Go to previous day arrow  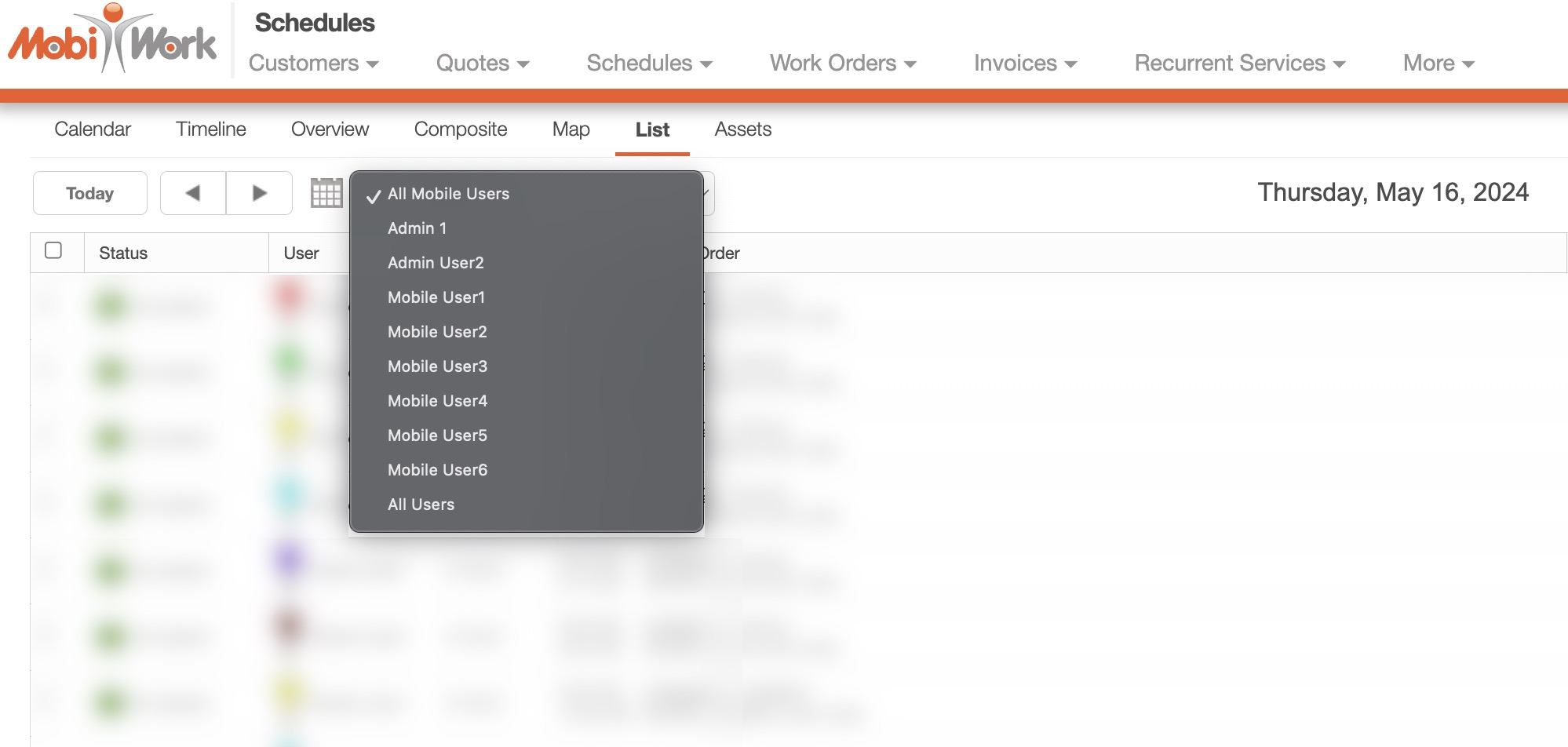tap(193, 193)
